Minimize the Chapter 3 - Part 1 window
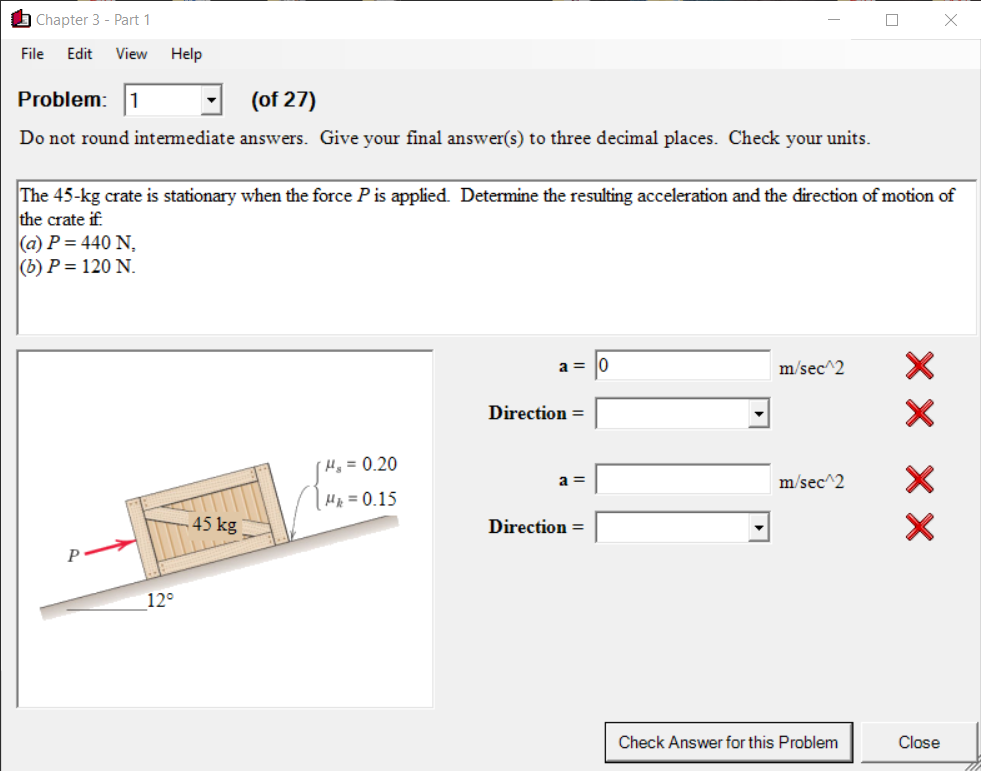 pos(832,20)
